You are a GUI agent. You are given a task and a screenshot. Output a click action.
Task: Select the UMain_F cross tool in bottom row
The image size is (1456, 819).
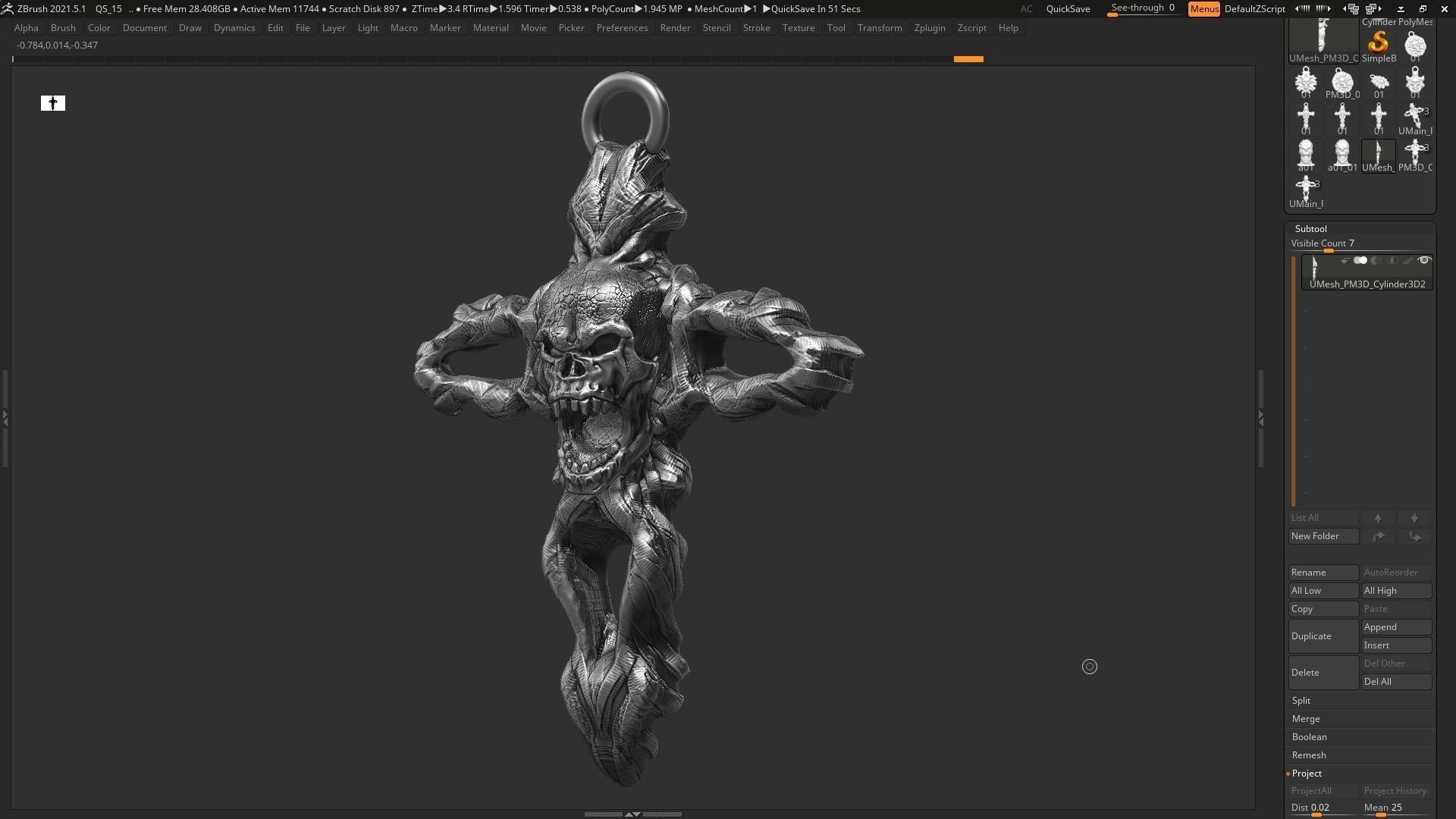1306,192
